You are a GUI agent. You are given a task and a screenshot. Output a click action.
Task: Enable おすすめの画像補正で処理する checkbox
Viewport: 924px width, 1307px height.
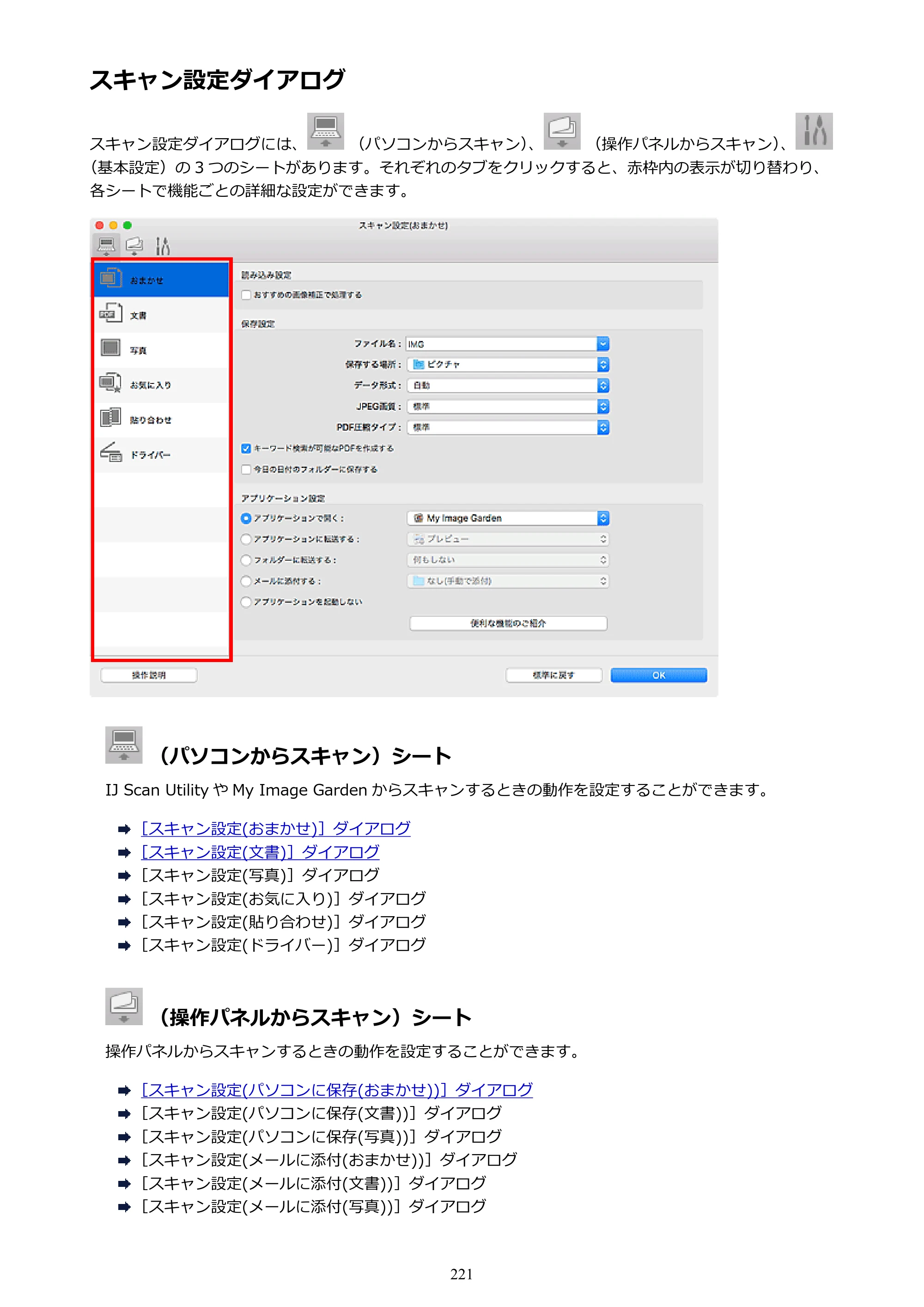(246, 295)
